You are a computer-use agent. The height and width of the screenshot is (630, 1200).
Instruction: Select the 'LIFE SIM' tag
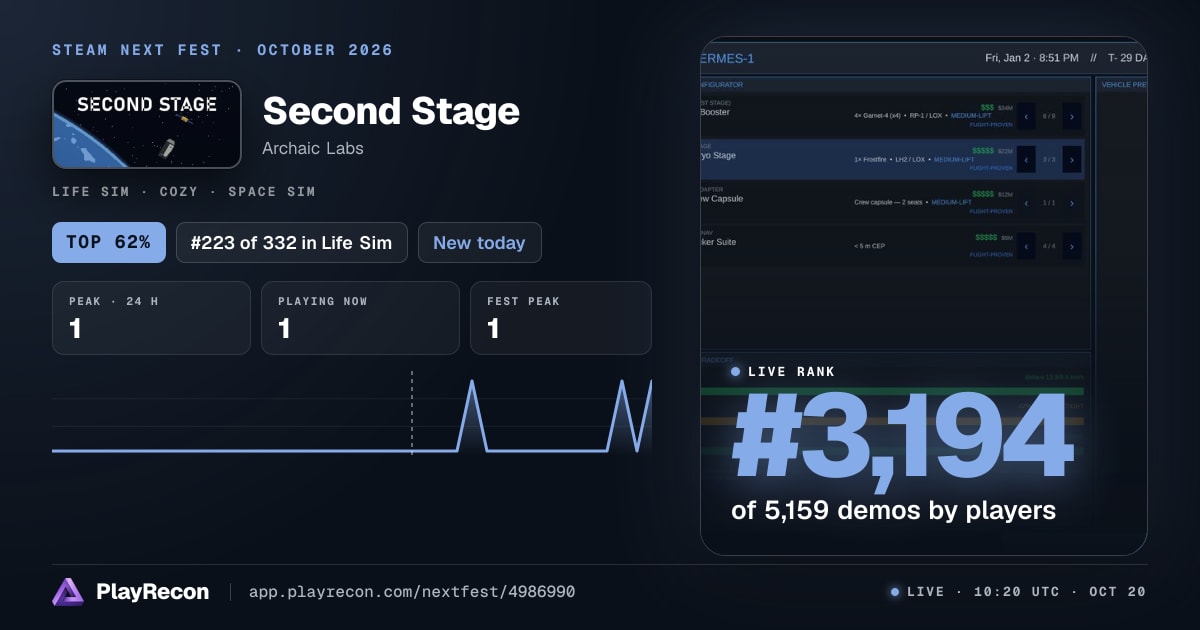pos(91,192)
